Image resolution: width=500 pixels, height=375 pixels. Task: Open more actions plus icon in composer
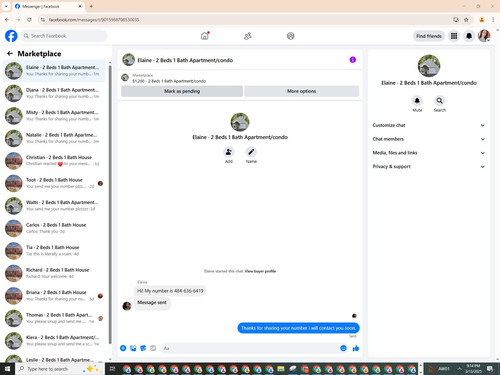[x=123, y=348]
